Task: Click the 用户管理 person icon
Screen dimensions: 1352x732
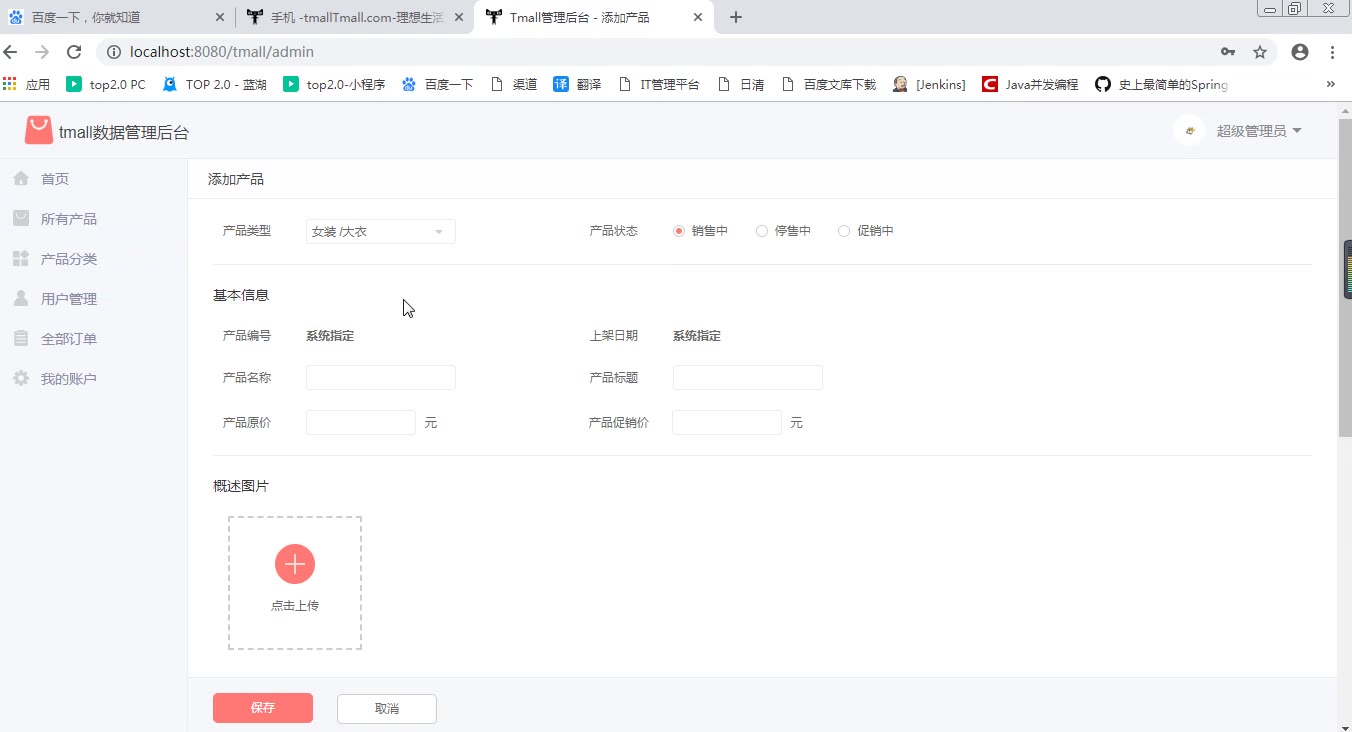Action: coord(21,299)
